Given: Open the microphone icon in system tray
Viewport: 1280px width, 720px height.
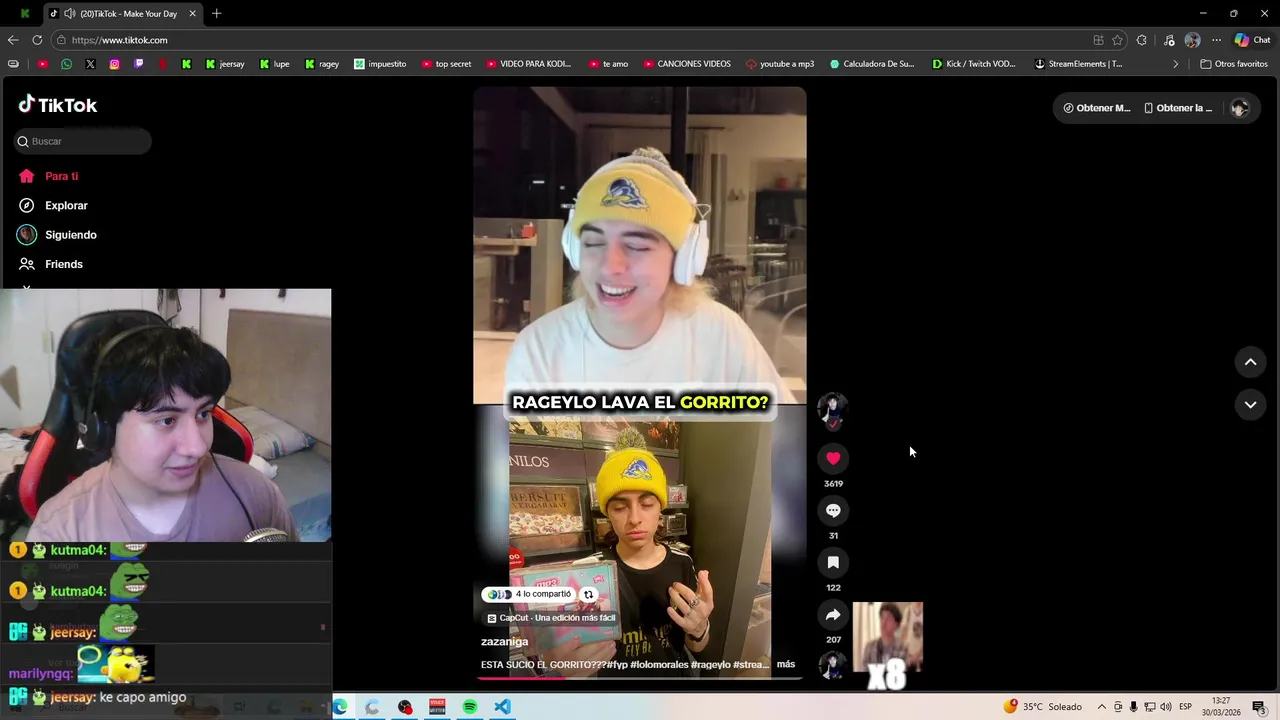Looking at the screenshot, I should tap(1134, 707).
